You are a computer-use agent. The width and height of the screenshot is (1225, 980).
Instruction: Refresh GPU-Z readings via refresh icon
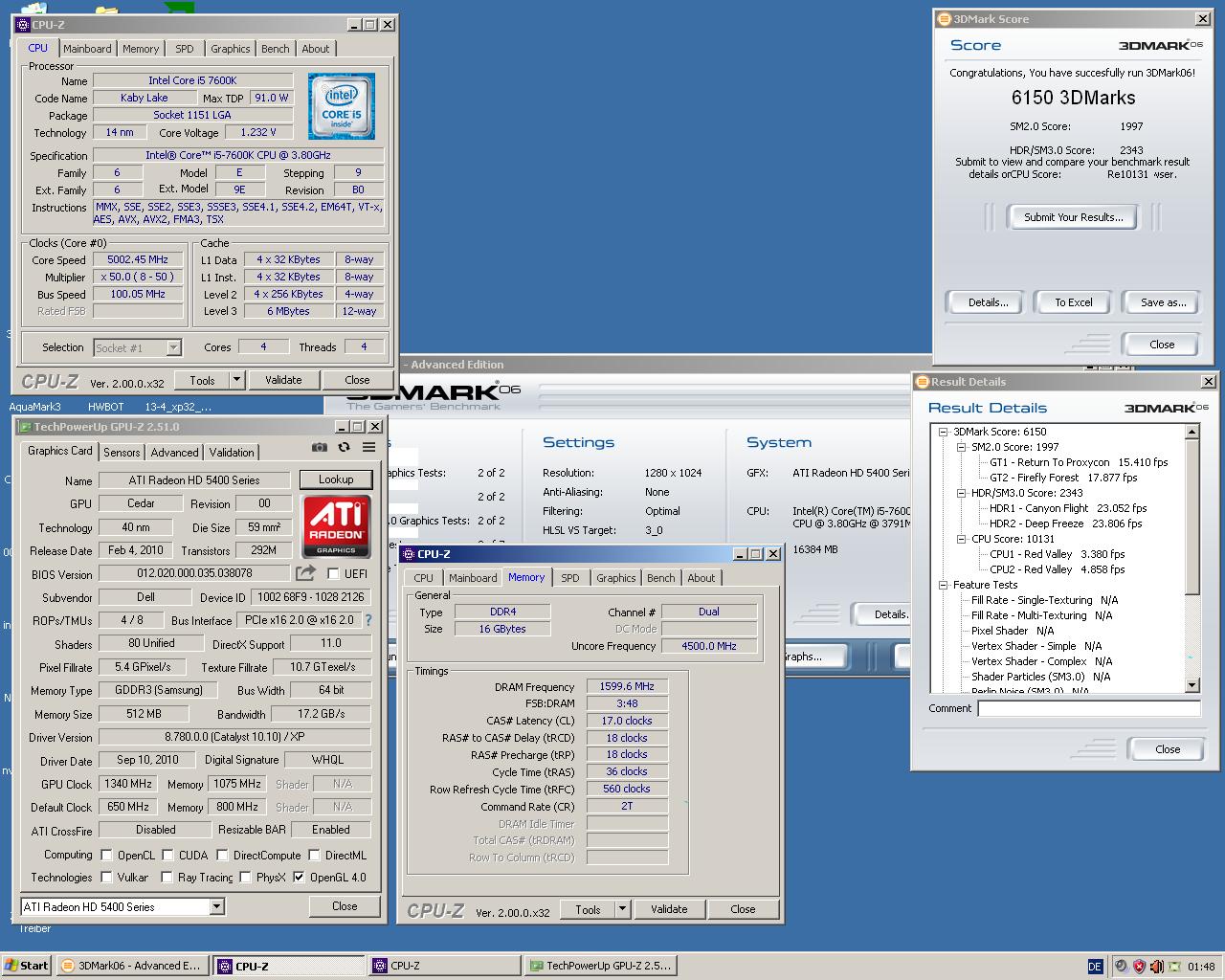point(344,447)
